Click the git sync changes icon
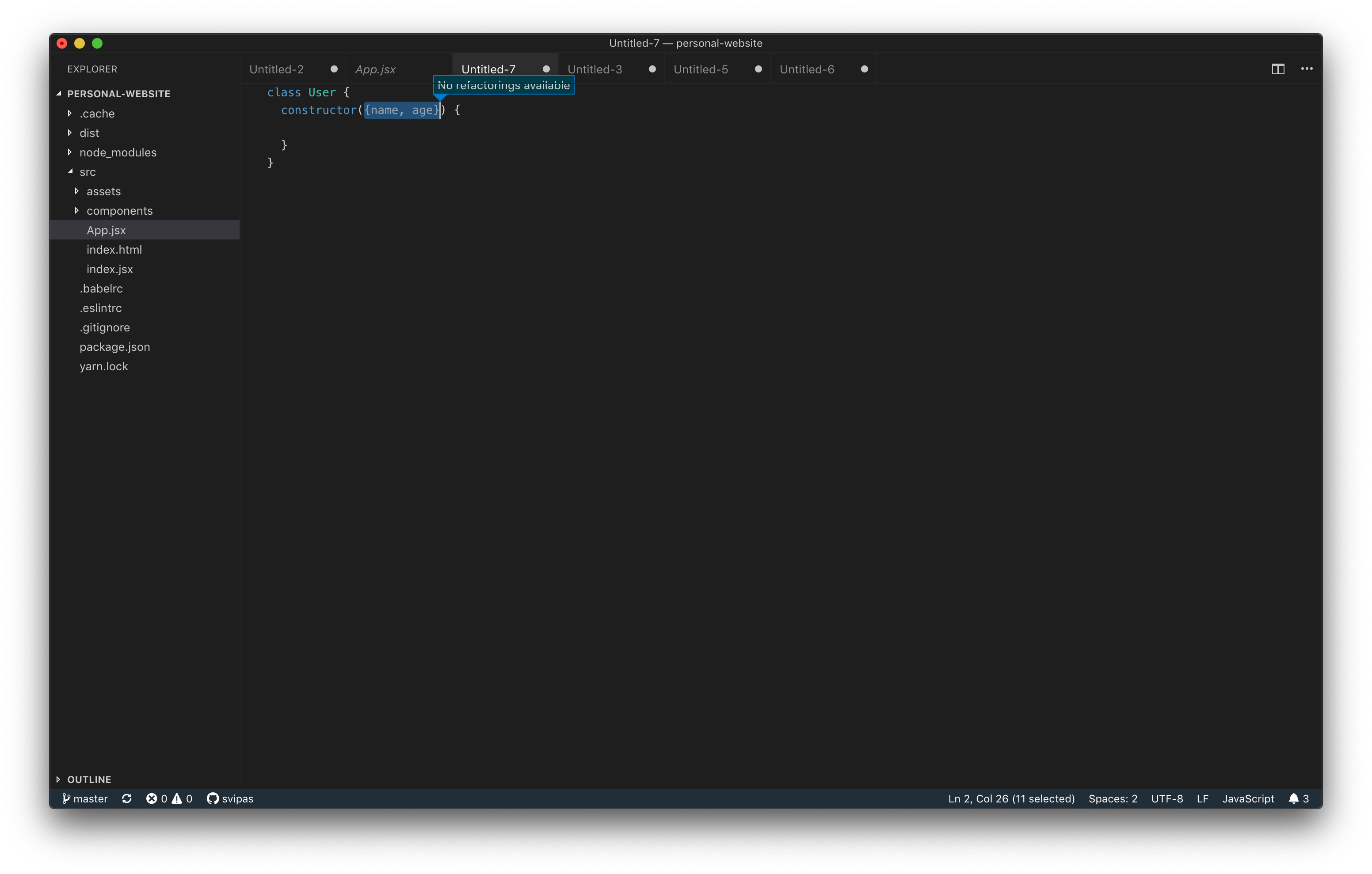This screenshot has height=874, width=1372. click(126, 798)
